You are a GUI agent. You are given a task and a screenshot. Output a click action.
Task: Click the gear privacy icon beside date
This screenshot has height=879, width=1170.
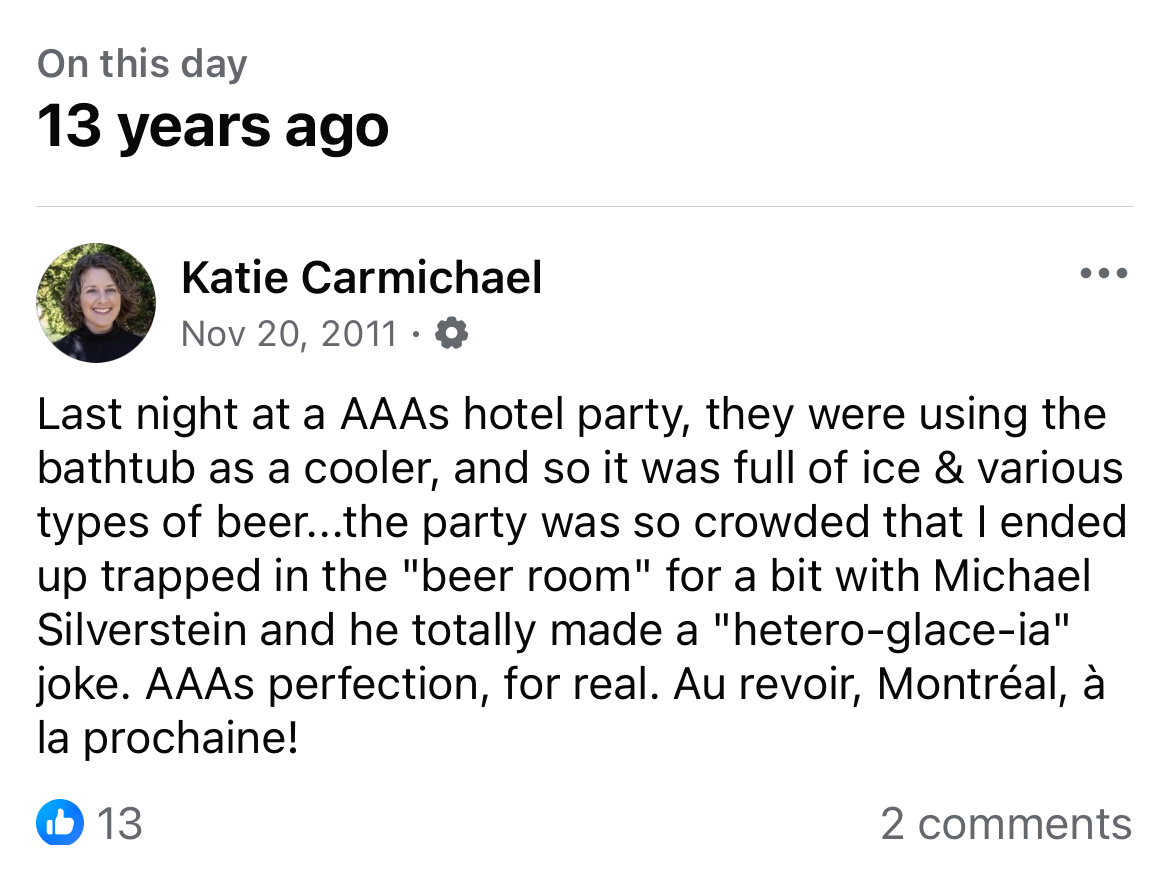[x=452, y=333]
